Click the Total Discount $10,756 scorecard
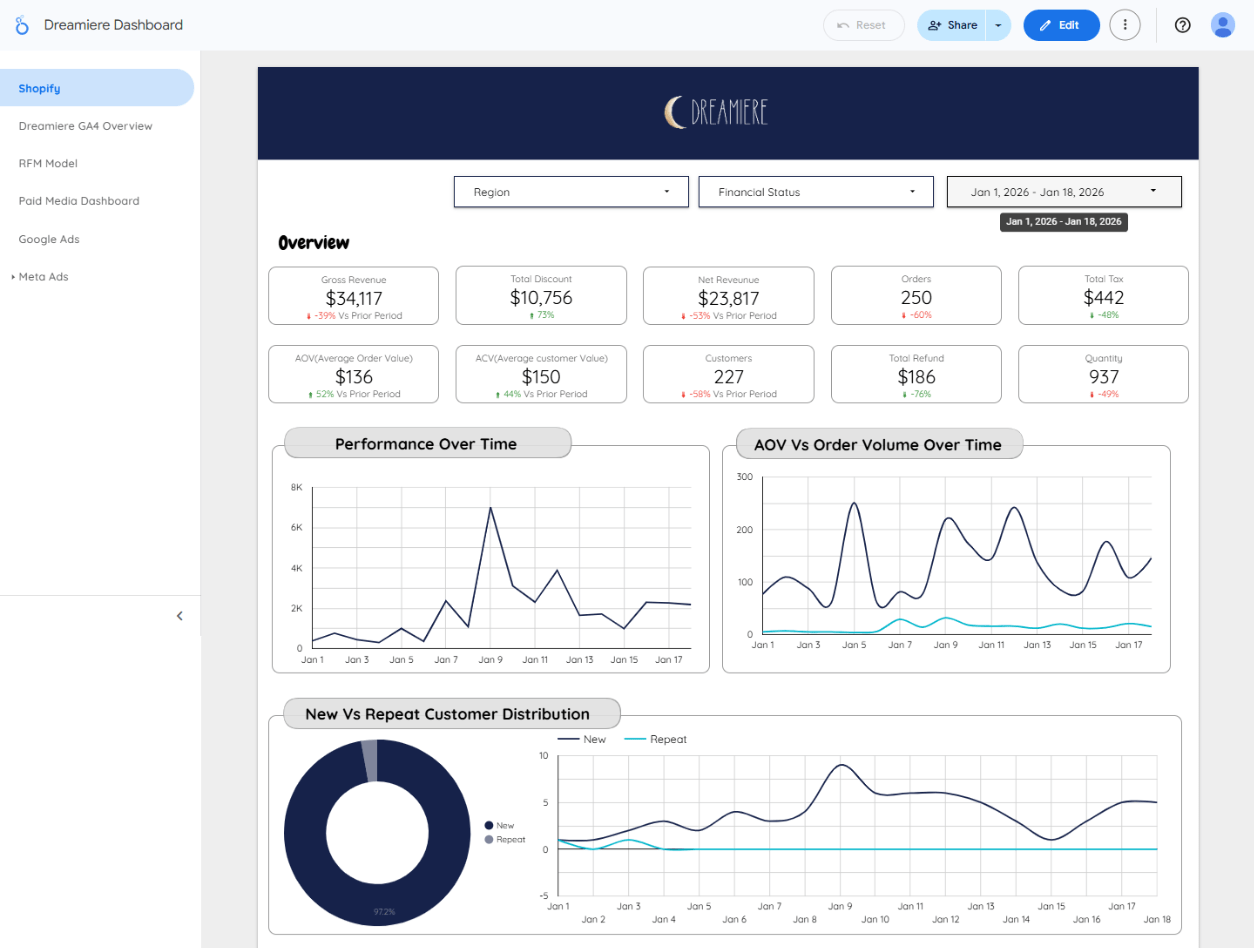Viewport: 1254px width, 948px height. pos(541,296)
